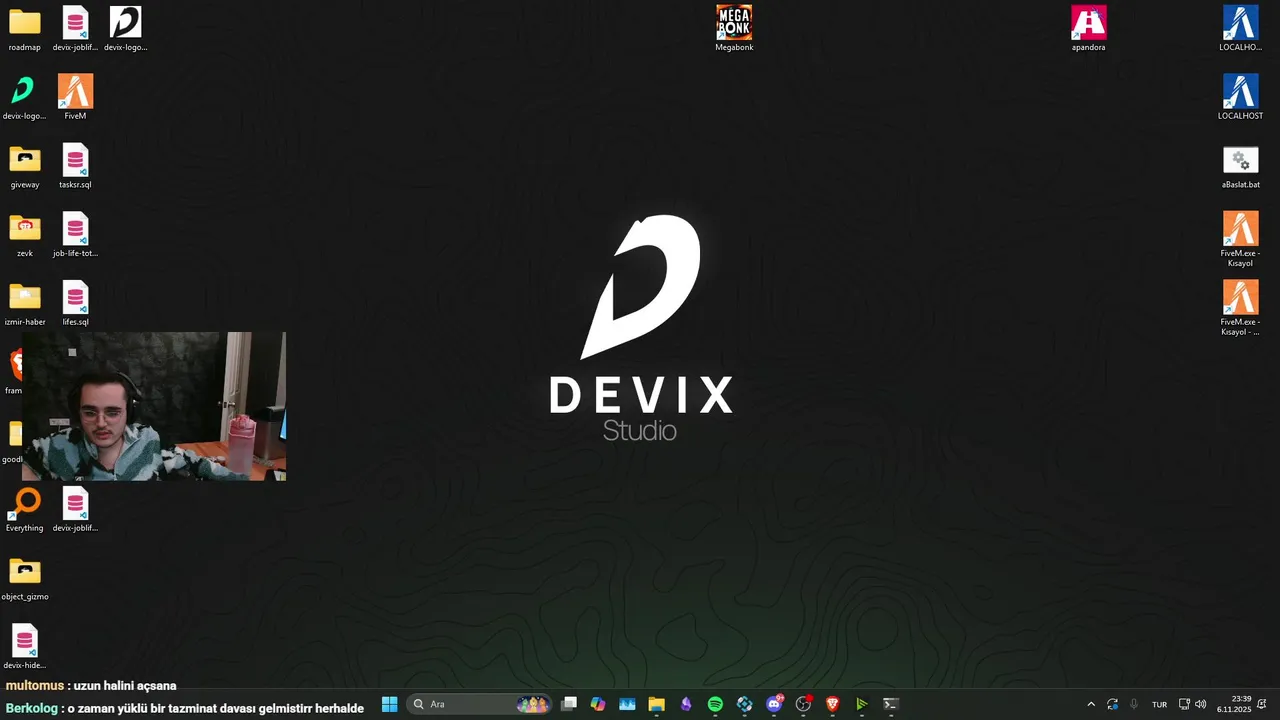Screen dimensions: 1280x720
Task: Launch the apandora shortcut
Action: click(x=1088, y=29)
